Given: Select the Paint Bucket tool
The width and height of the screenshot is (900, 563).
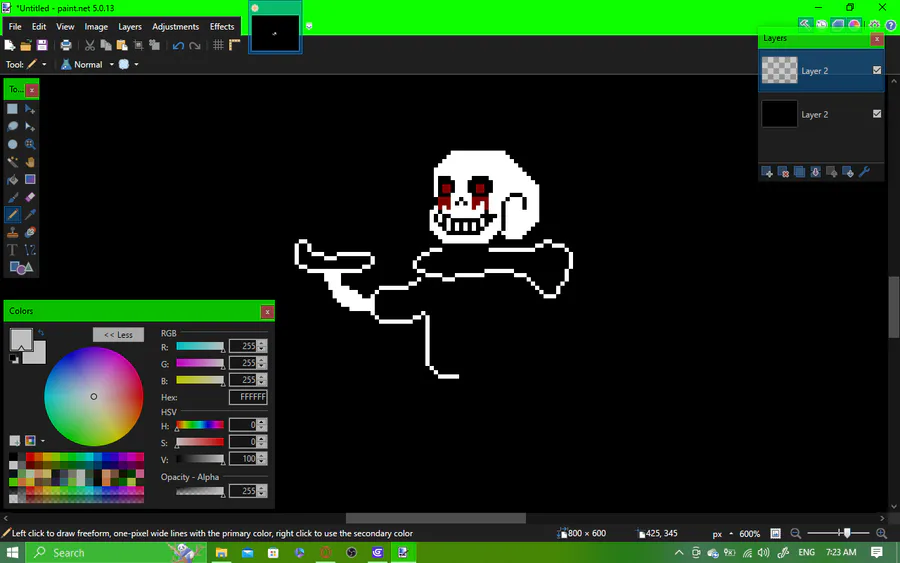Looking at the screenshot, I should [x=12, y=180].
